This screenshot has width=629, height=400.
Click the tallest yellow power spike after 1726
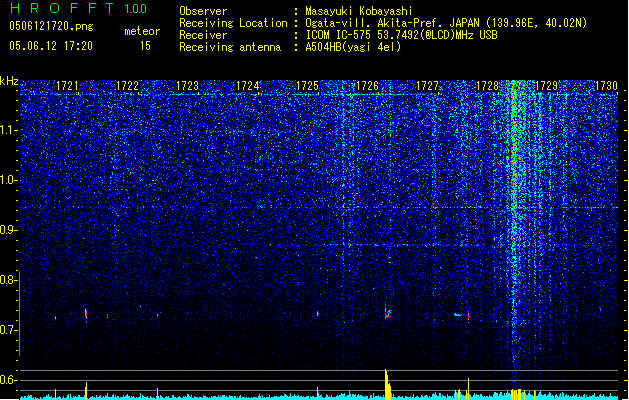(386, 384)
